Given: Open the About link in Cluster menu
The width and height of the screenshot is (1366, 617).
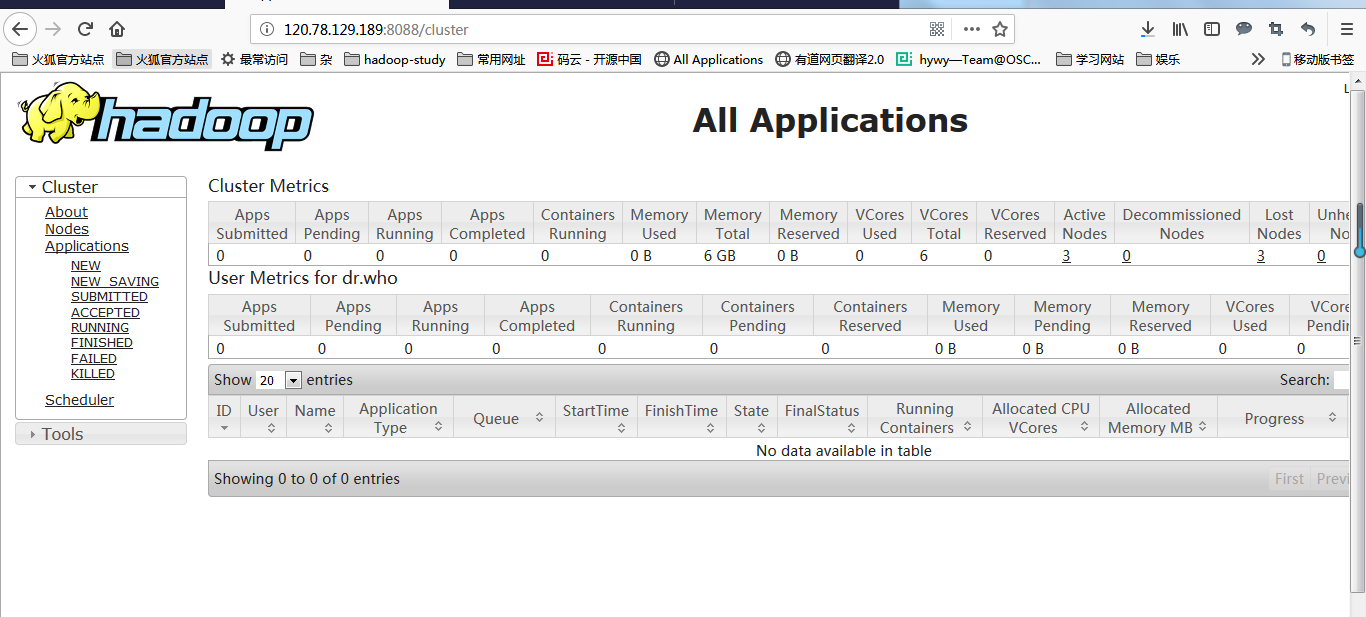Looking at the screenshot, I should coord(66,212).
